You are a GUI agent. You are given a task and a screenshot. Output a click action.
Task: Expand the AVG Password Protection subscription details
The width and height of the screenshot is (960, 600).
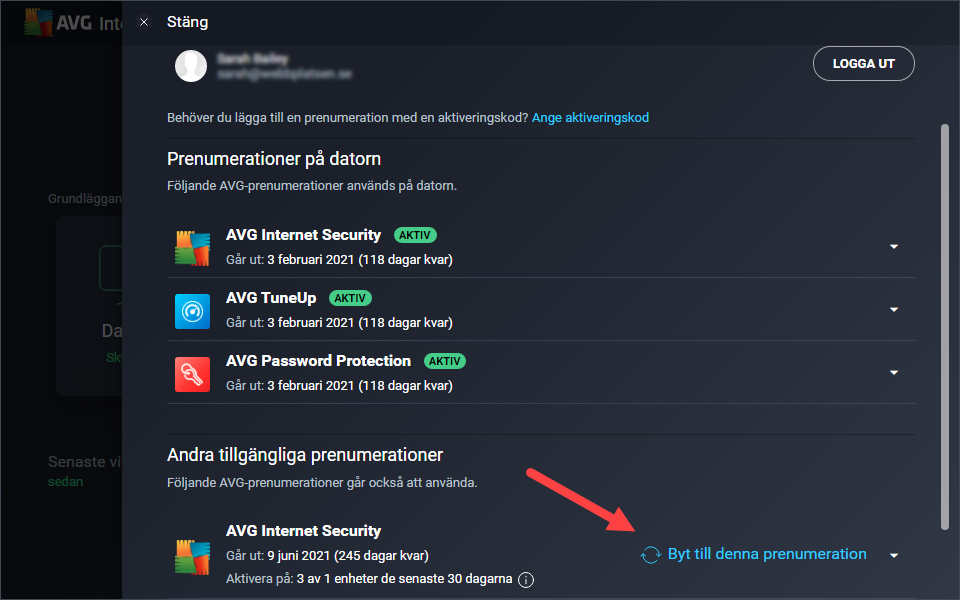pyautogui.click(x=894, y=373)
